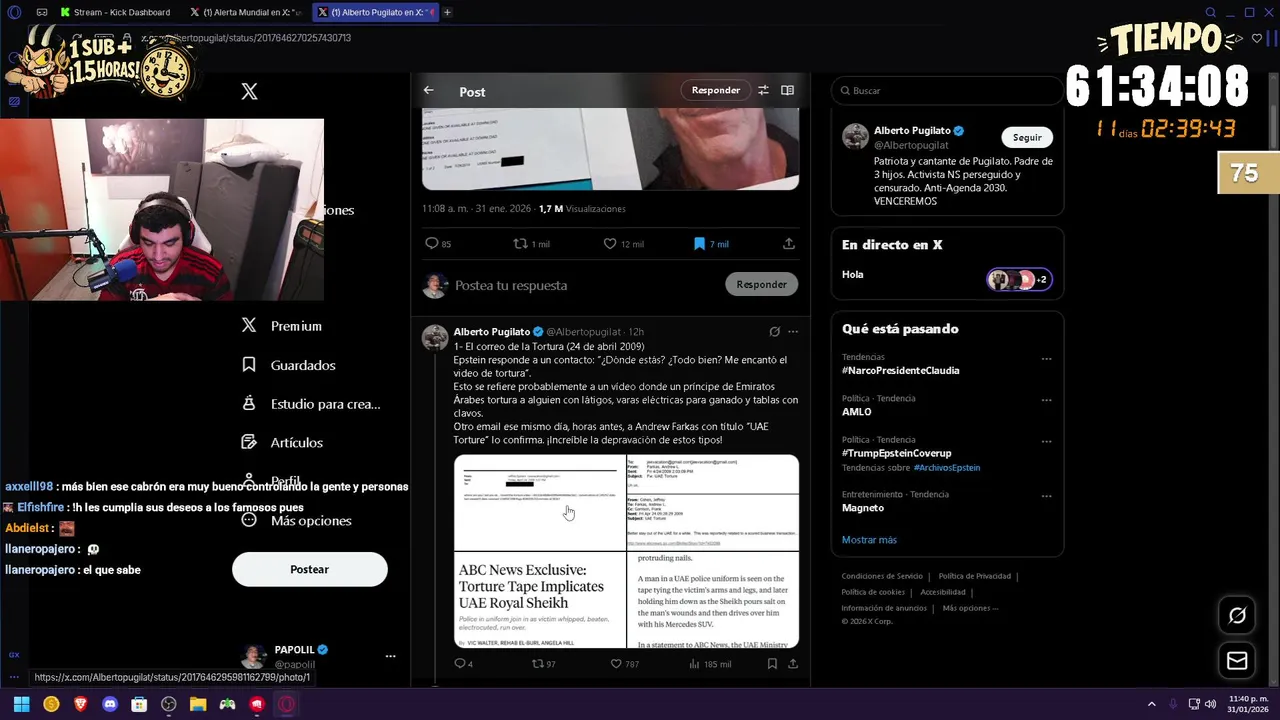The height and width of the screenshot is (720, 1280).
Task: Open options for Magneto trend
Action: [1046, 495]
